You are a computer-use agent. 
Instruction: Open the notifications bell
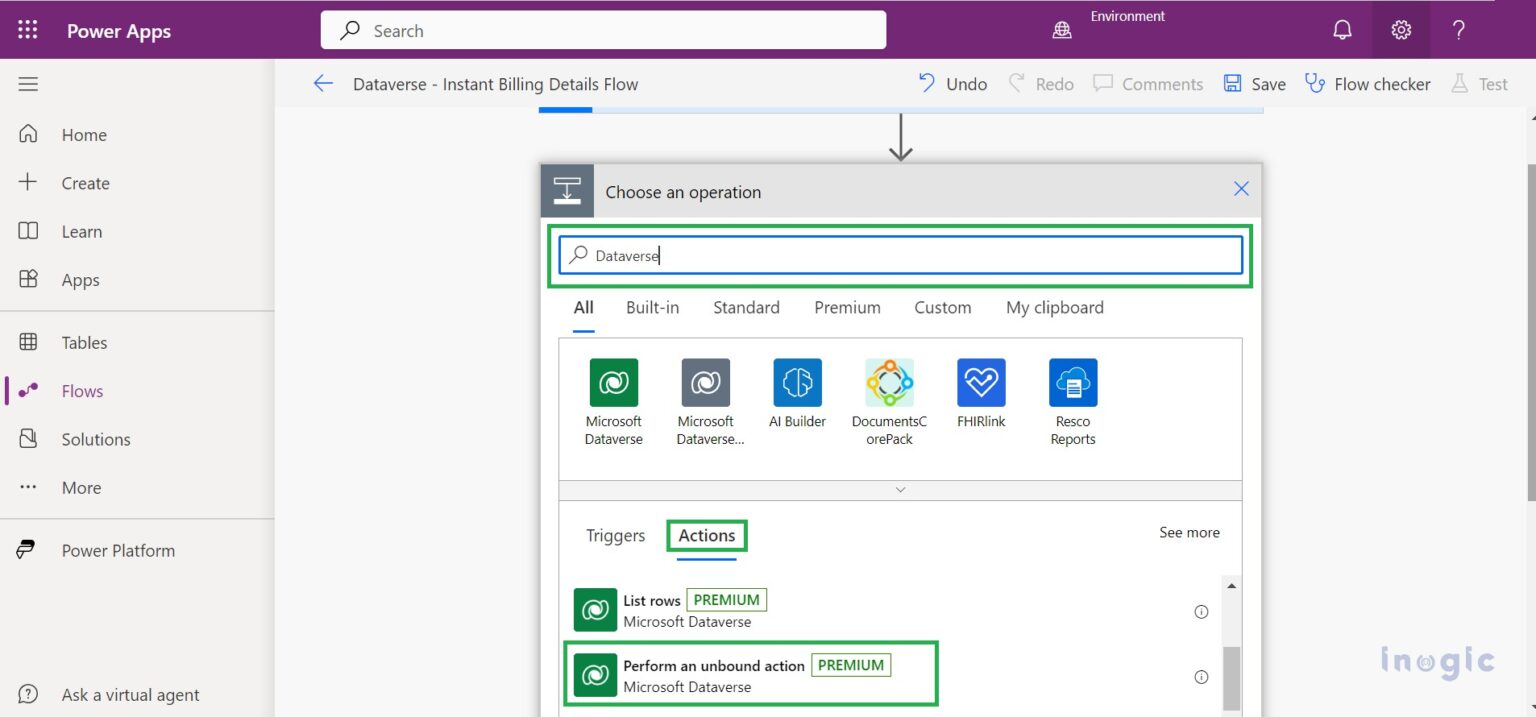click(1343, 30)
